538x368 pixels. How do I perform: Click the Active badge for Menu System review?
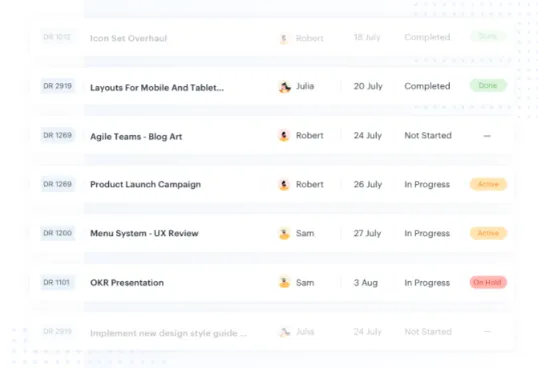coord(488,233)
